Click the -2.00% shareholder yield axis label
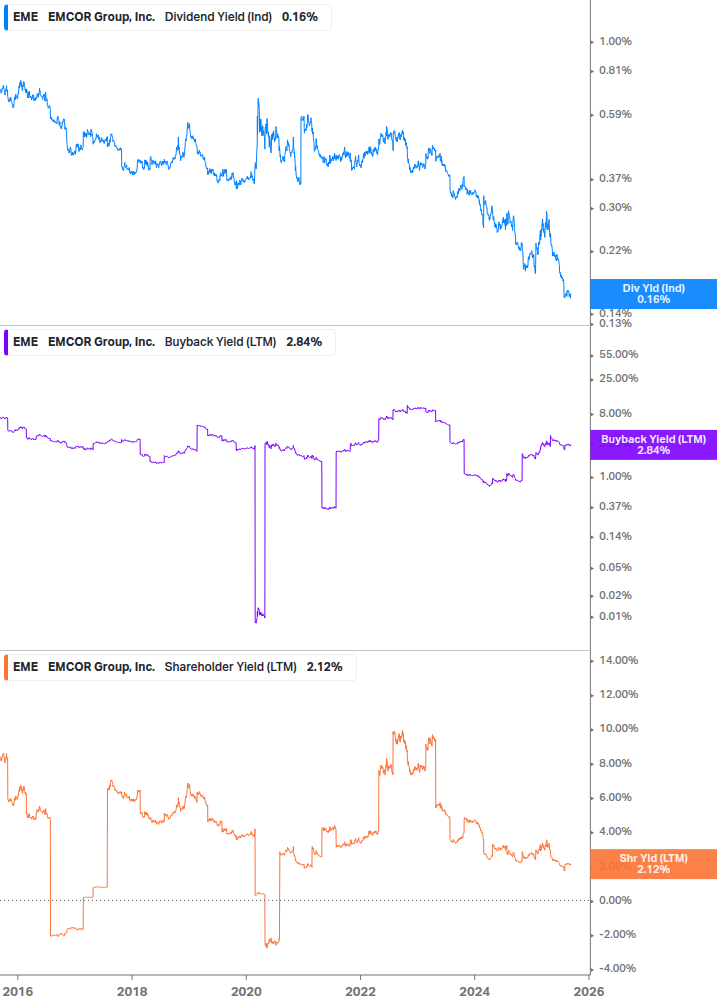Image resolution: width=717 pixels, height=1005 pixels. click(x=616, y=934)
